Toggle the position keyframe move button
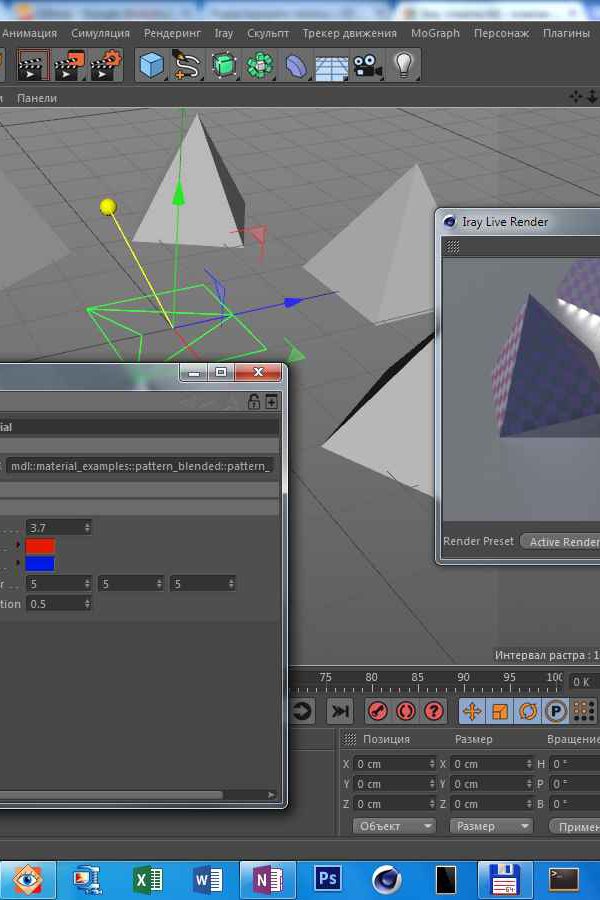Image resolution: width=600 pixels, height=900 pixels. (471, 711)
